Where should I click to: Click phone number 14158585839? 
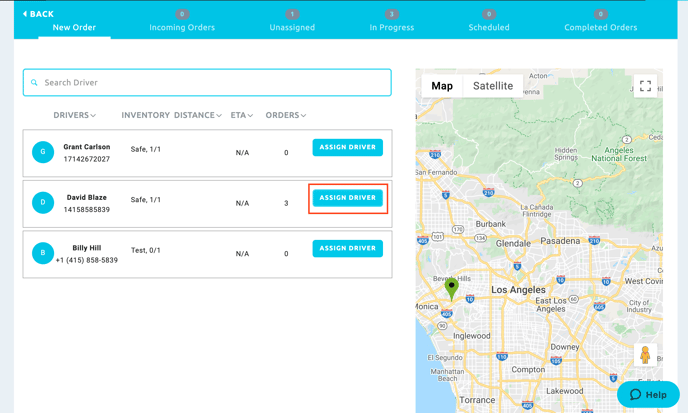87,209
